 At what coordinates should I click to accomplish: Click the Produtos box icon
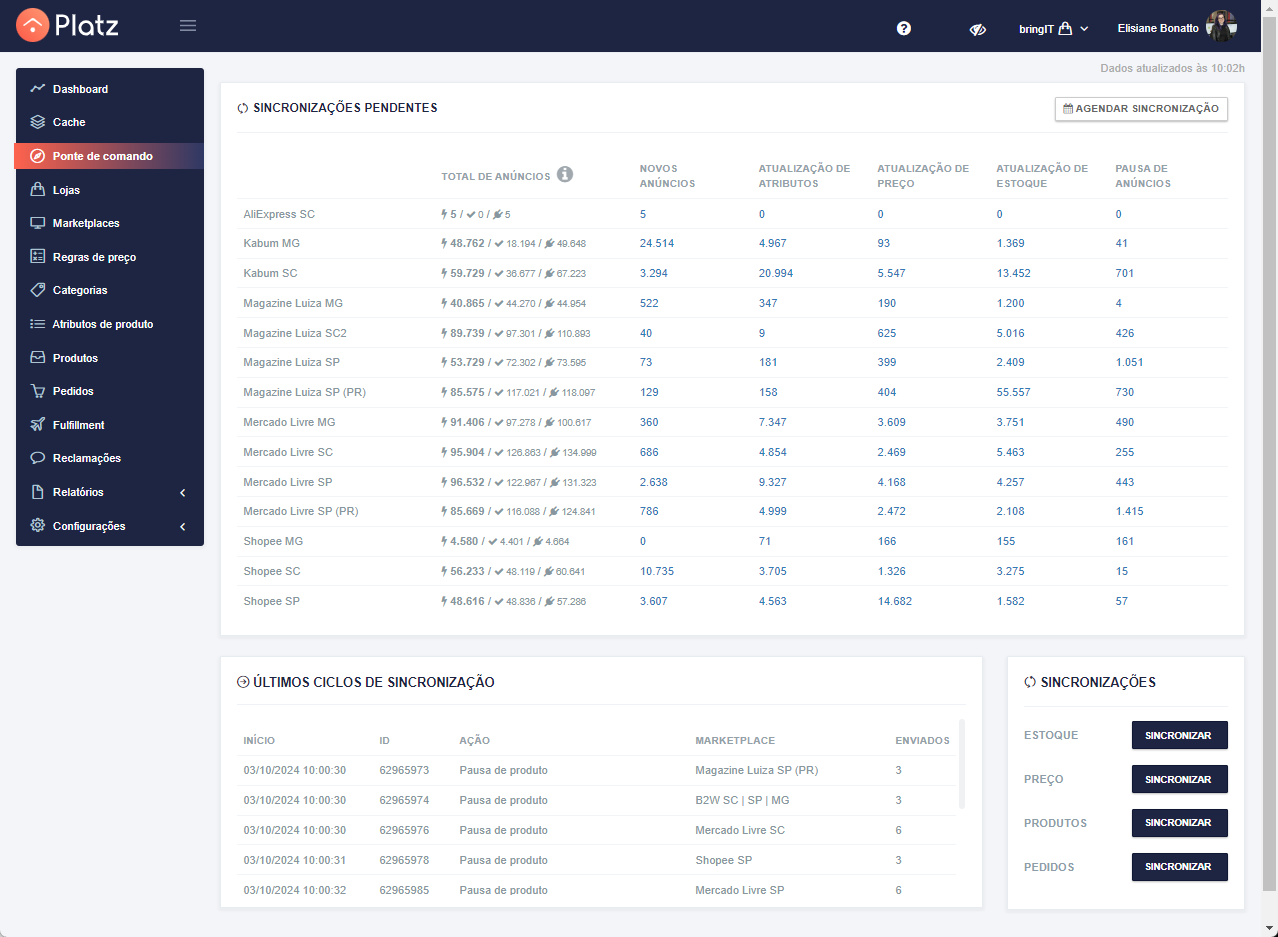(x=38, y=358)
